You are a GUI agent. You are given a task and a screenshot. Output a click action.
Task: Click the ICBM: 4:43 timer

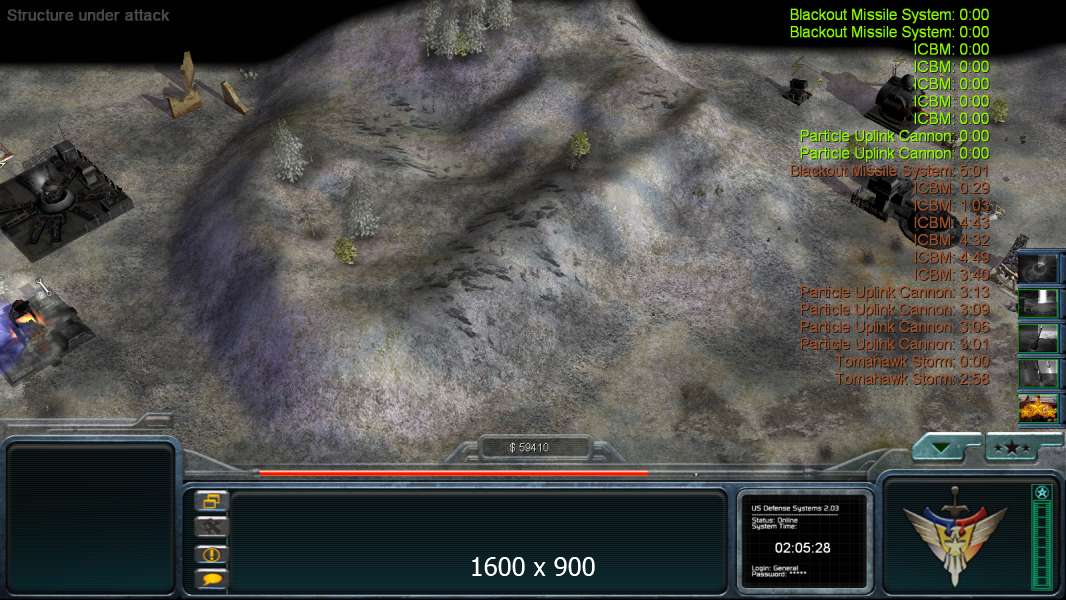[951, 223]
